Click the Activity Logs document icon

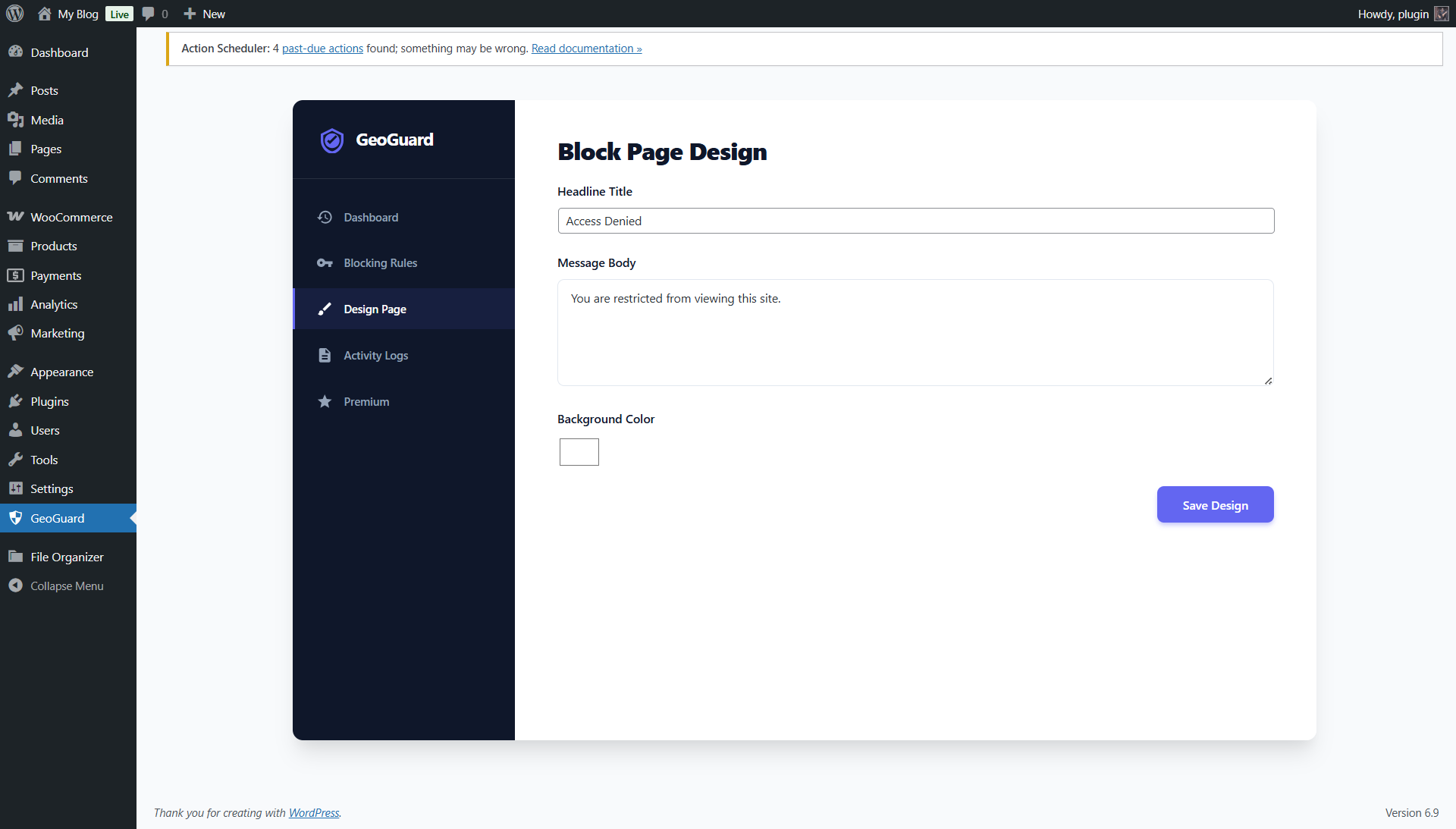click(x=325, y=356)
